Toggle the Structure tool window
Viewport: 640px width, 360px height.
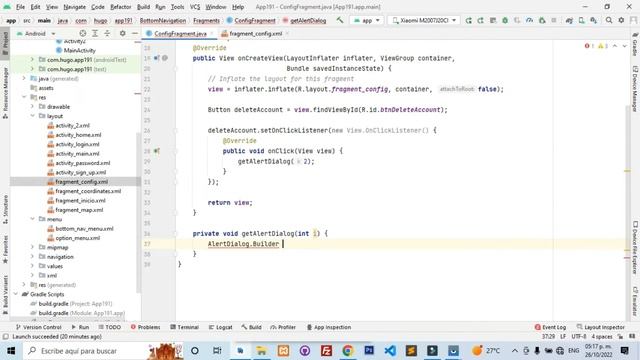5,209
